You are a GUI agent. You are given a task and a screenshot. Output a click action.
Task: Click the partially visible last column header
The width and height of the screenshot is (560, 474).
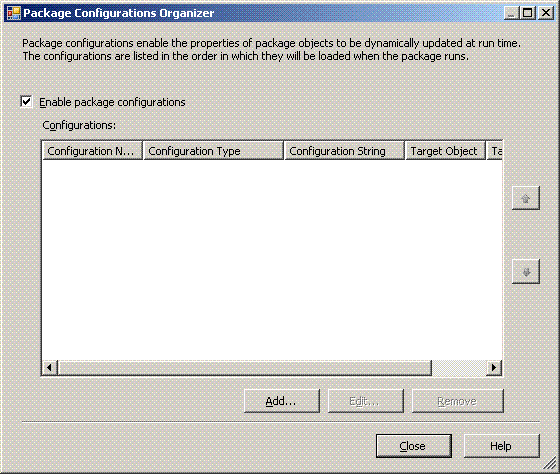coord(494,151)
